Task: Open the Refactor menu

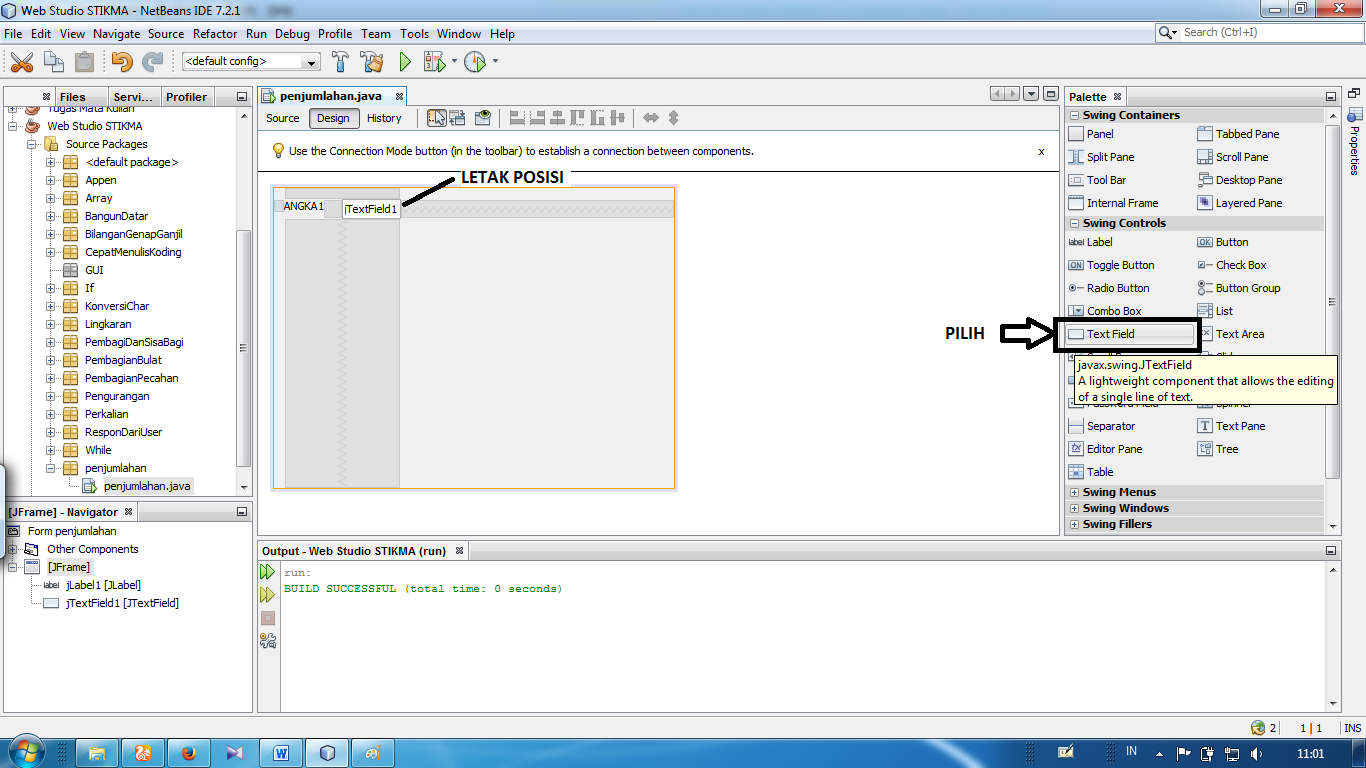Action: click(215, 33)
